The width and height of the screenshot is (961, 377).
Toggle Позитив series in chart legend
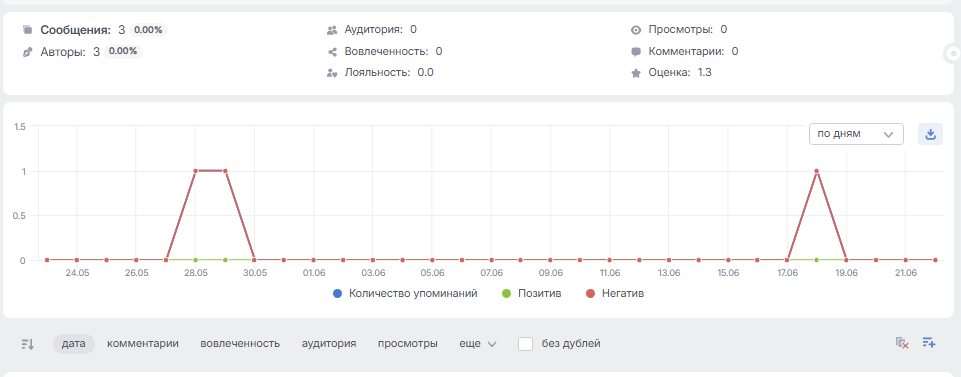[x=531, y=294]
